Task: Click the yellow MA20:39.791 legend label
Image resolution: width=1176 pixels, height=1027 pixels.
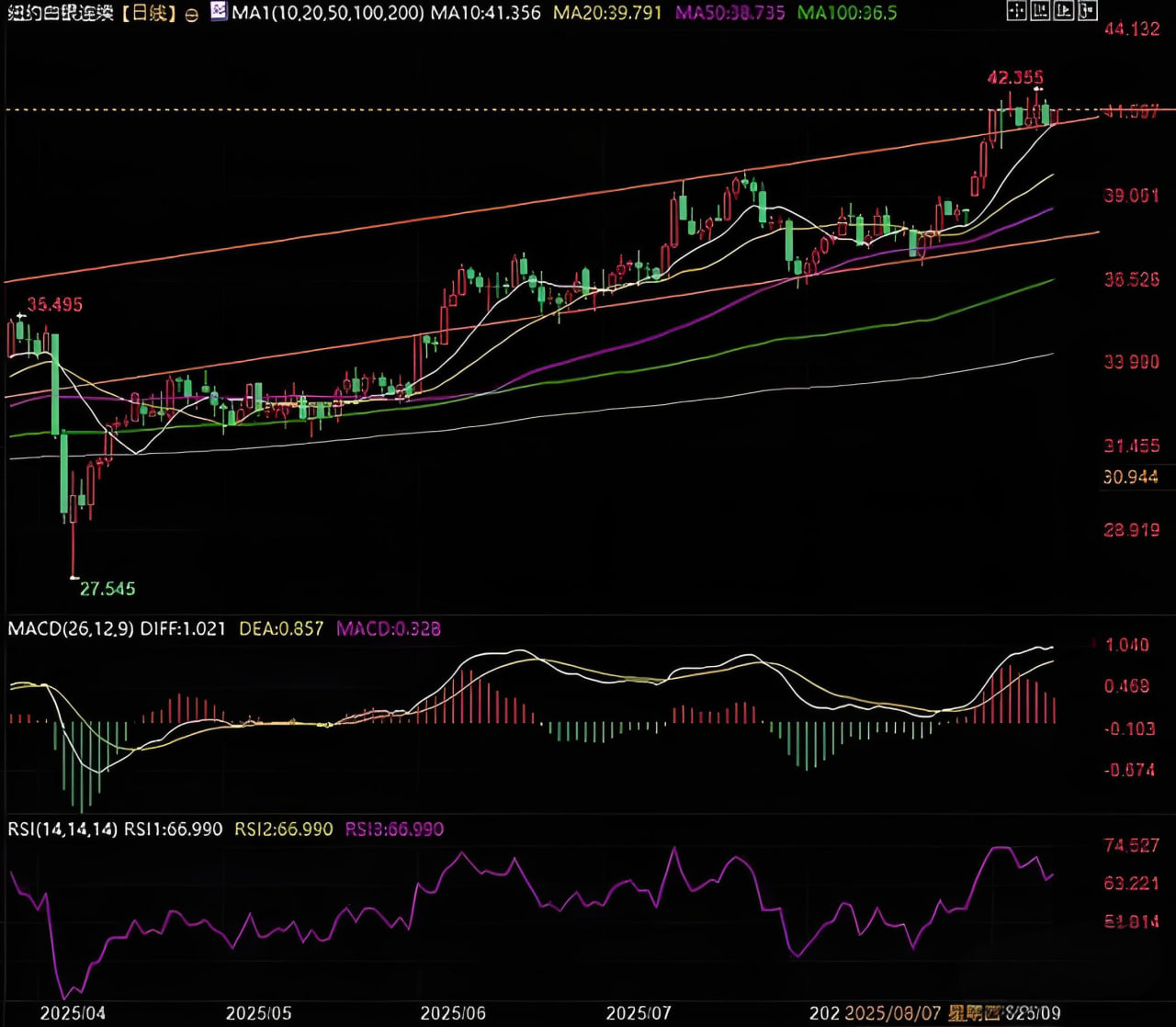Action: pos(607,13)
